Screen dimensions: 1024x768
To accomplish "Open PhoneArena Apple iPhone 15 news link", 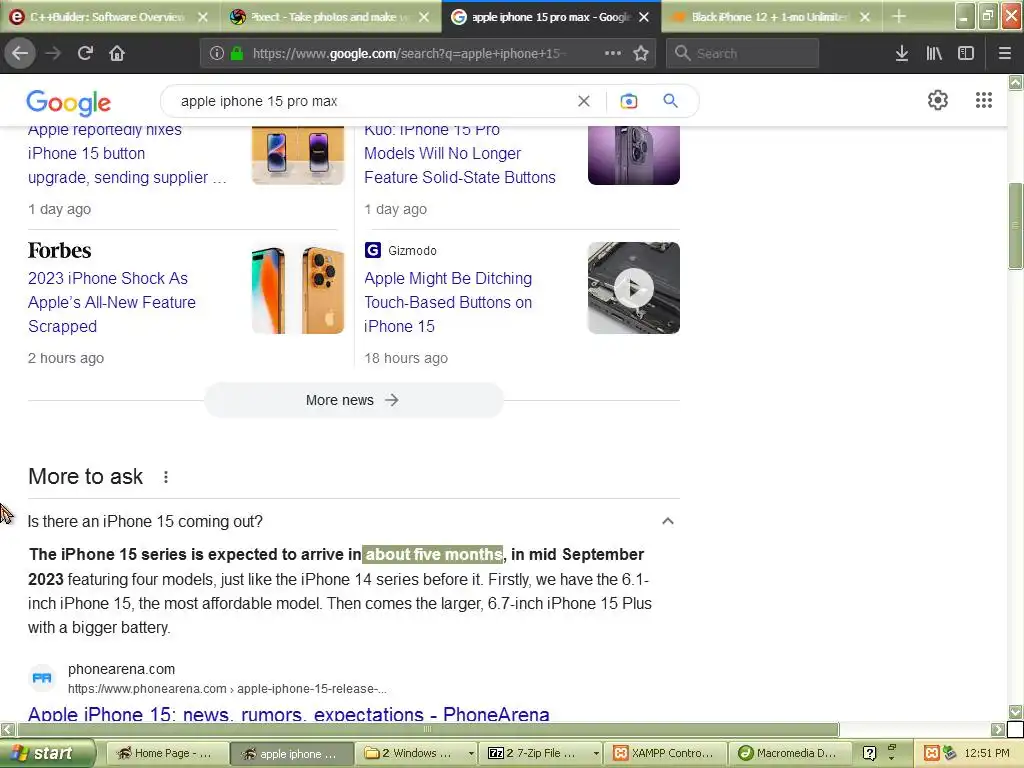I will 289,714.
